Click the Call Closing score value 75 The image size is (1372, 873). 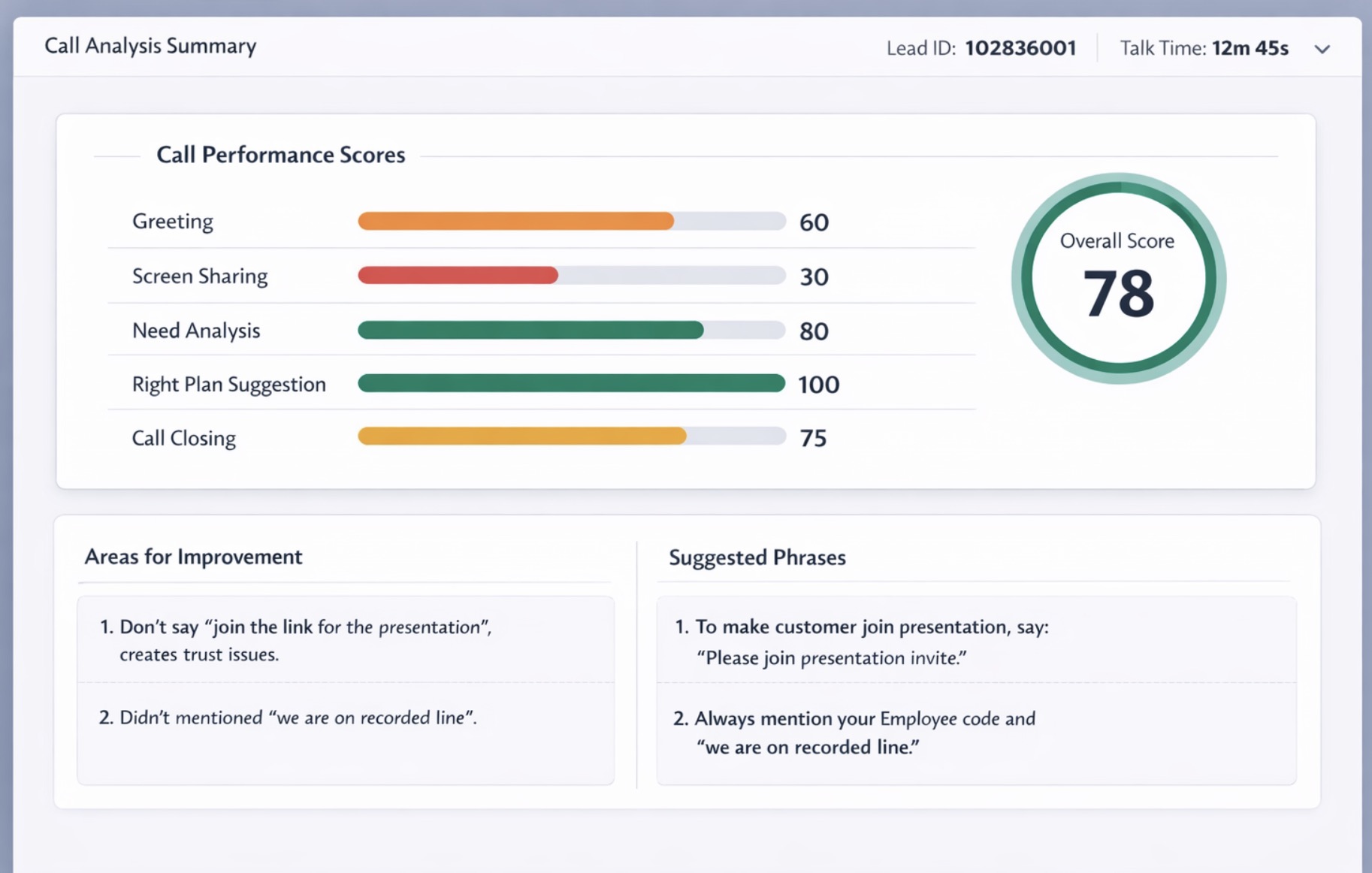(x=812, y=437)
